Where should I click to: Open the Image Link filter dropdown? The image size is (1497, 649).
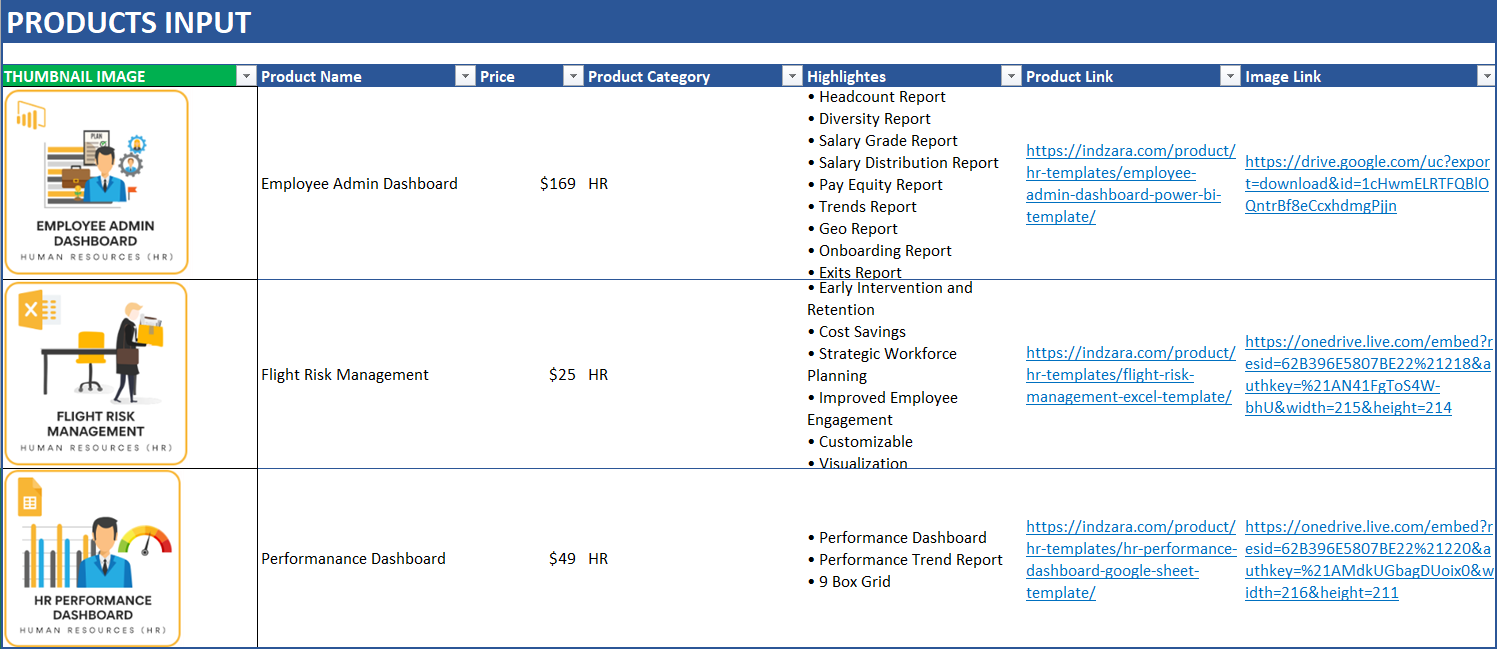click(x=1485, y=75)
